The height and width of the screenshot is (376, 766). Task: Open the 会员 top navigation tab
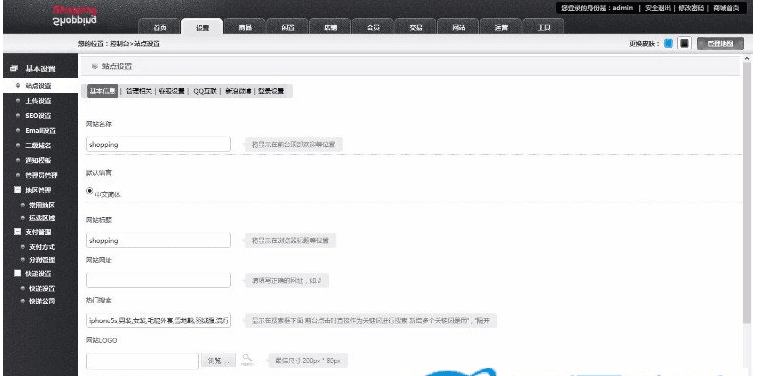pyautogui.click(x=373, y=27)
